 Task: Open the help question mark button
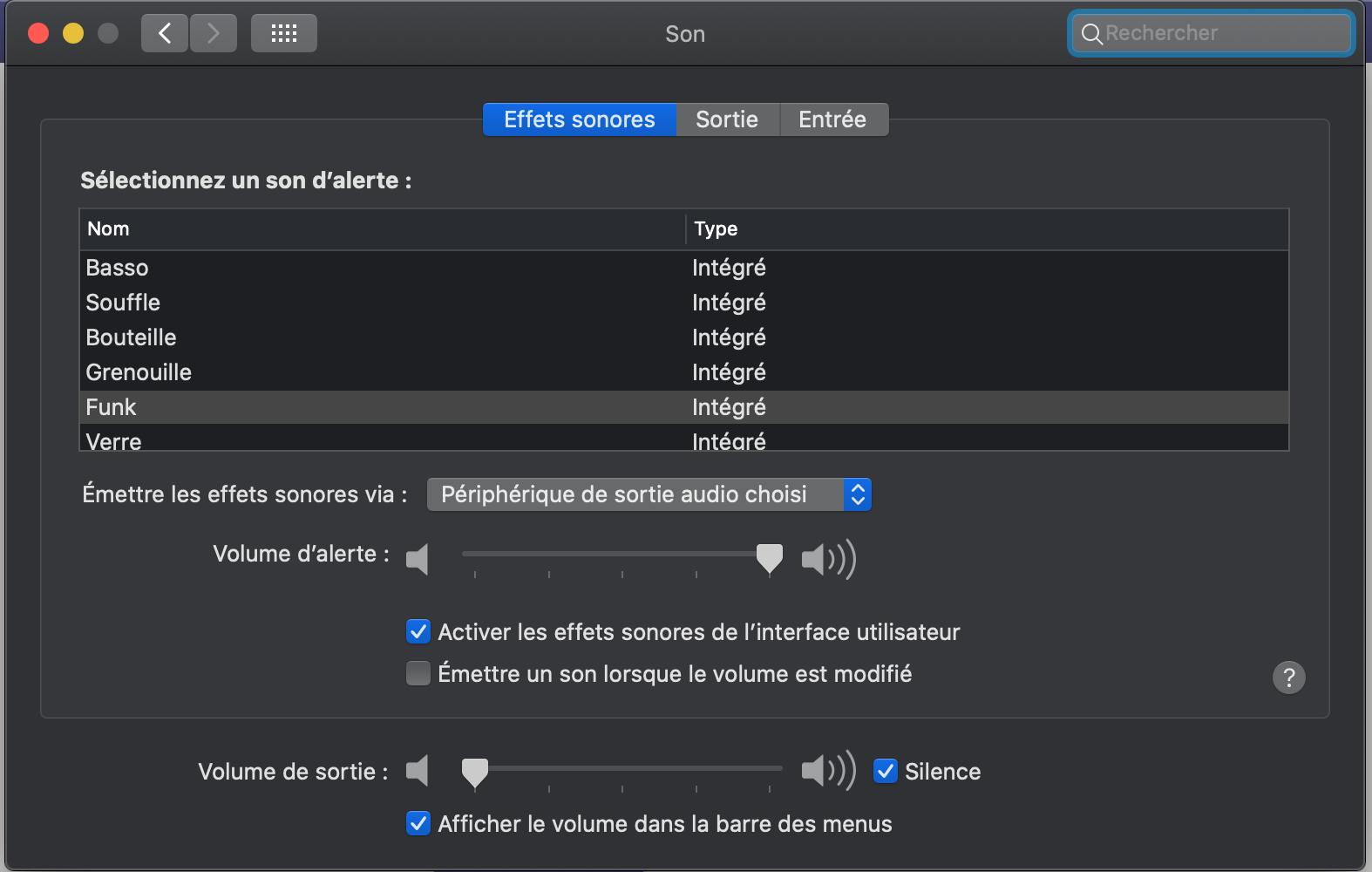1288,678
